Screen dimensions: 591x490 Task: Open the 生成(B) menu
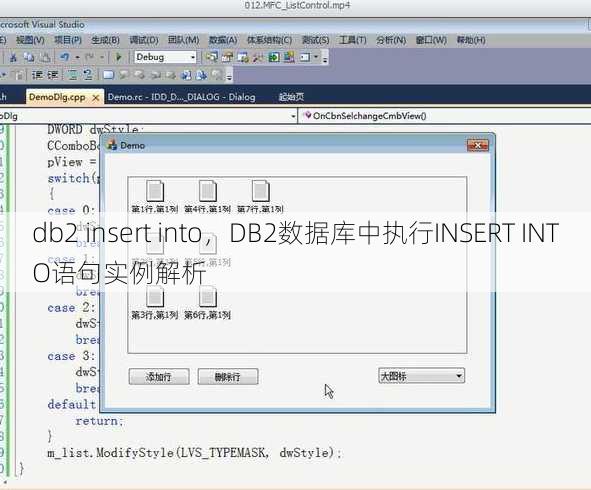tap(106, 40)
